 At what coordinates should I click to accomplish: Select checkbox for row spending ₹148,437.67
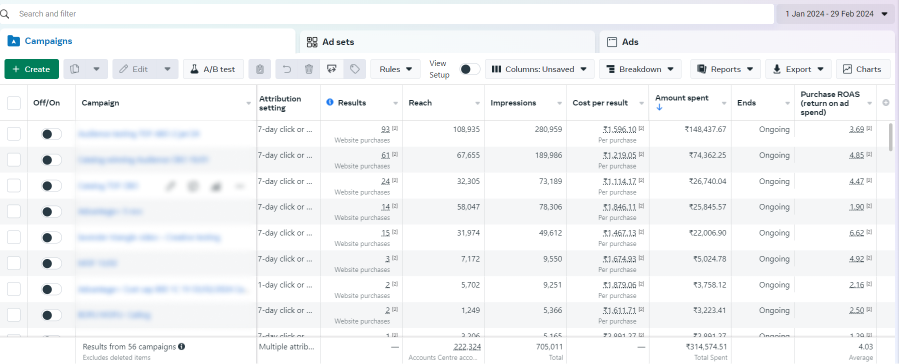tap(14, 134)
